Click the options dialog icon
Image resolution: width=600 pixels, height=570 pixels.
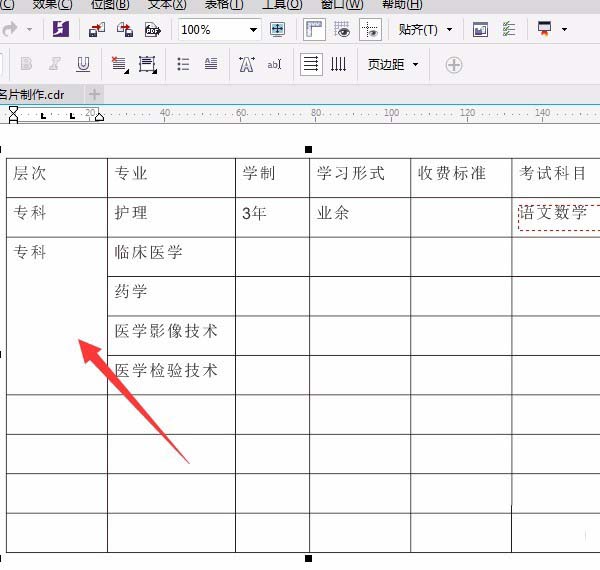tap(480, 29)
